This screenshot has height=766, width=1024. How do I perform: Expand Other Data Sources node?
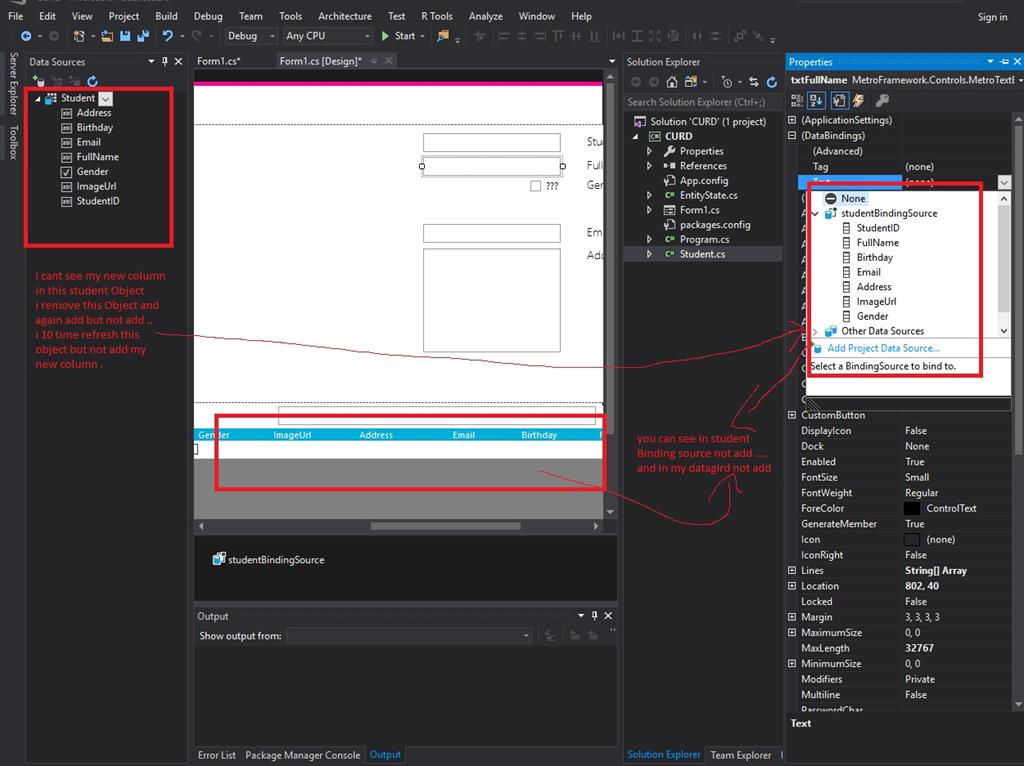tap(815, 331)
